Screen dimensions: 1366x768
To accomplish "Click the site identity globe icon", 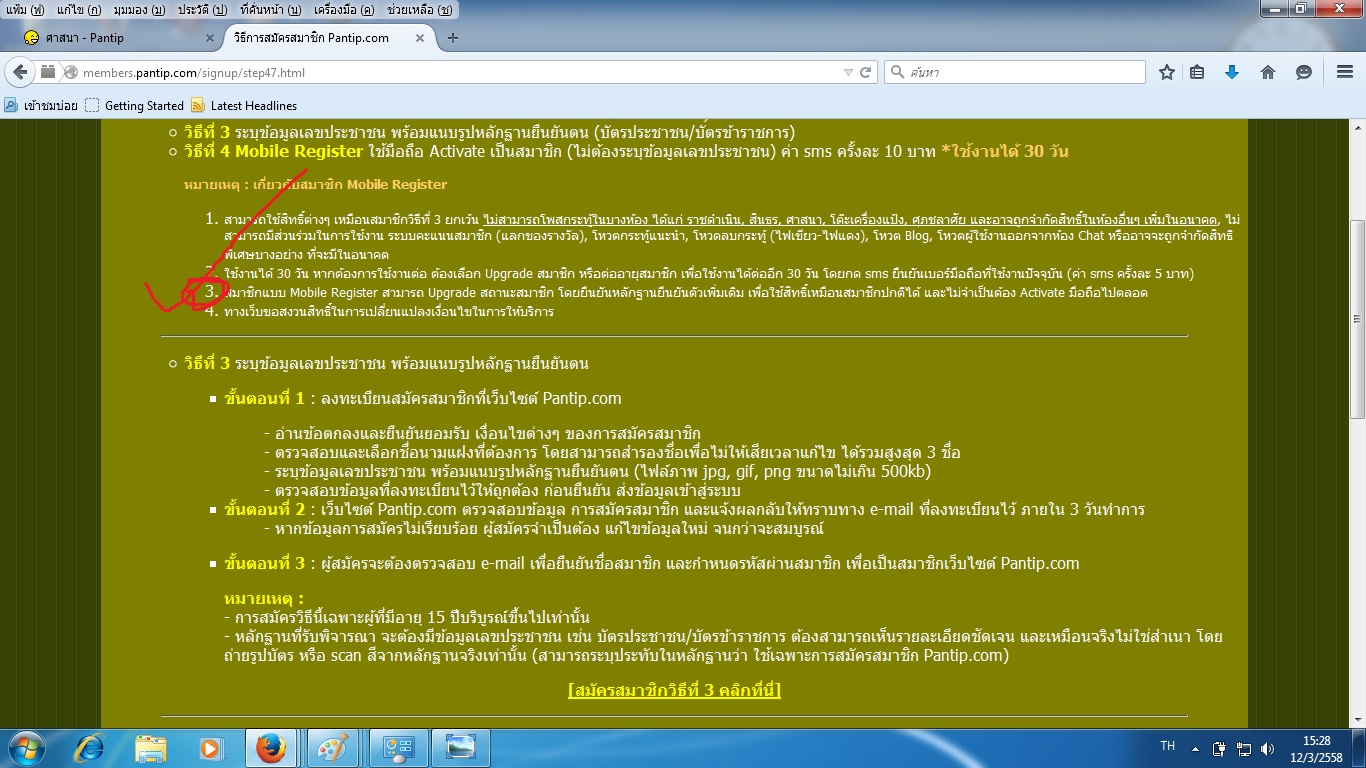I will pyautogui.click(x=71, y=72).
